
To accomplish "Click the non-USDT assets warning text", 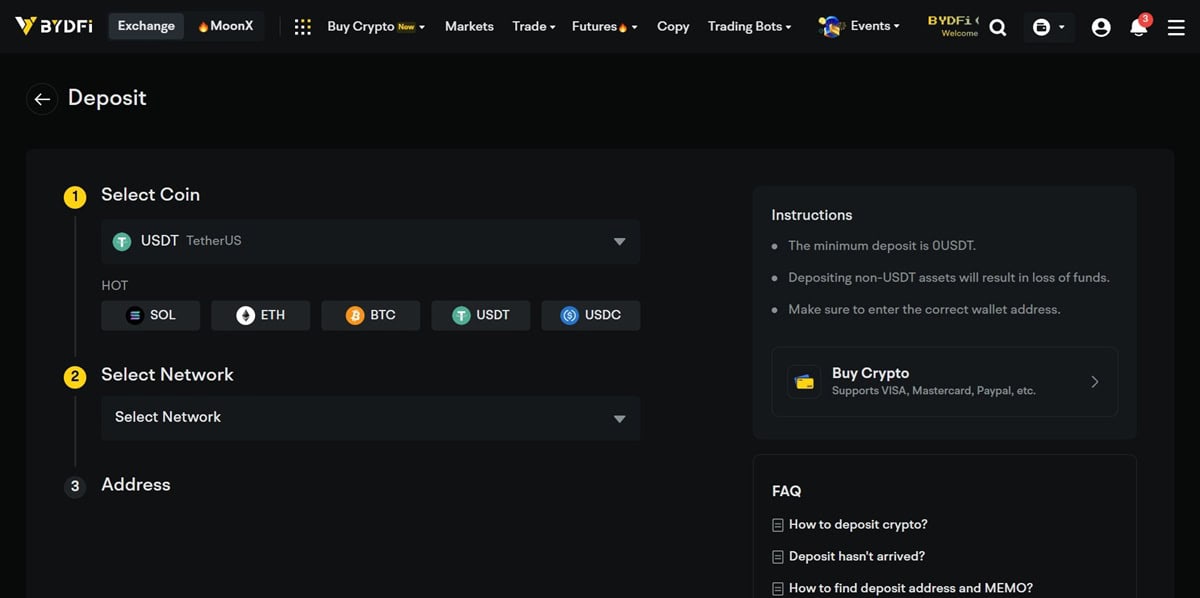I will click(x=949, y=278).
